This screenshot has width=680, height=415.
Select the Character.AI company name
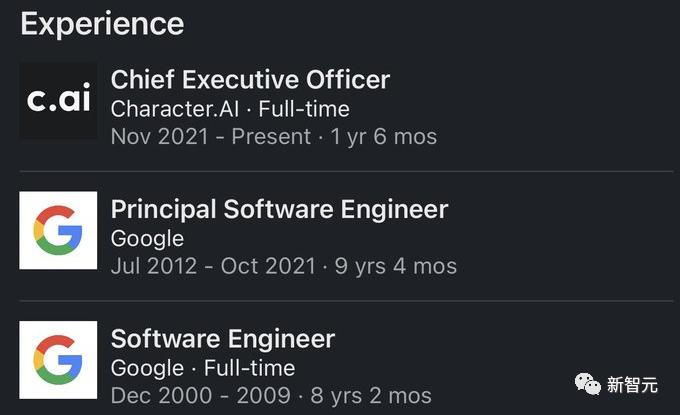coord(175,108)
